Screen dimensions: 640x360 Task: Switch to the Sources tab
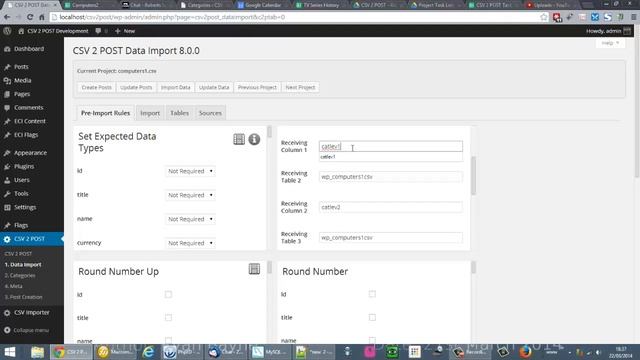click(210, 113)
